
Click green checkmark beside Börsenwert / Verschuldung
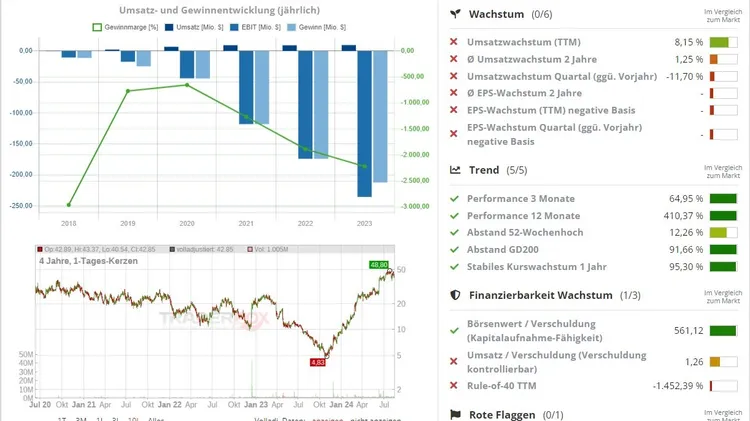(454, 331)
